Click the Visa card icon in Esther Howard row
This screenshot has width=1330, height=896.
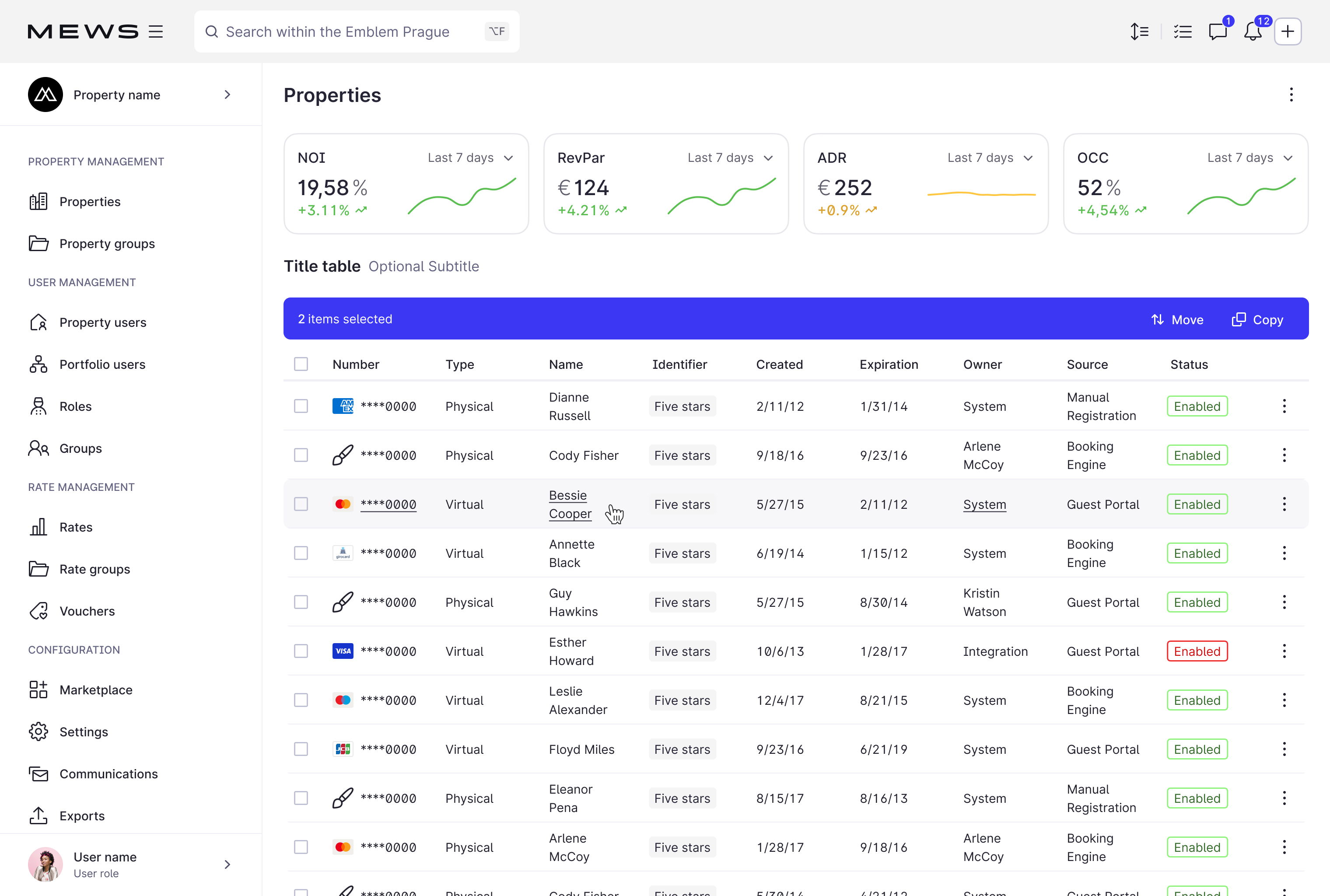(343, 651)
